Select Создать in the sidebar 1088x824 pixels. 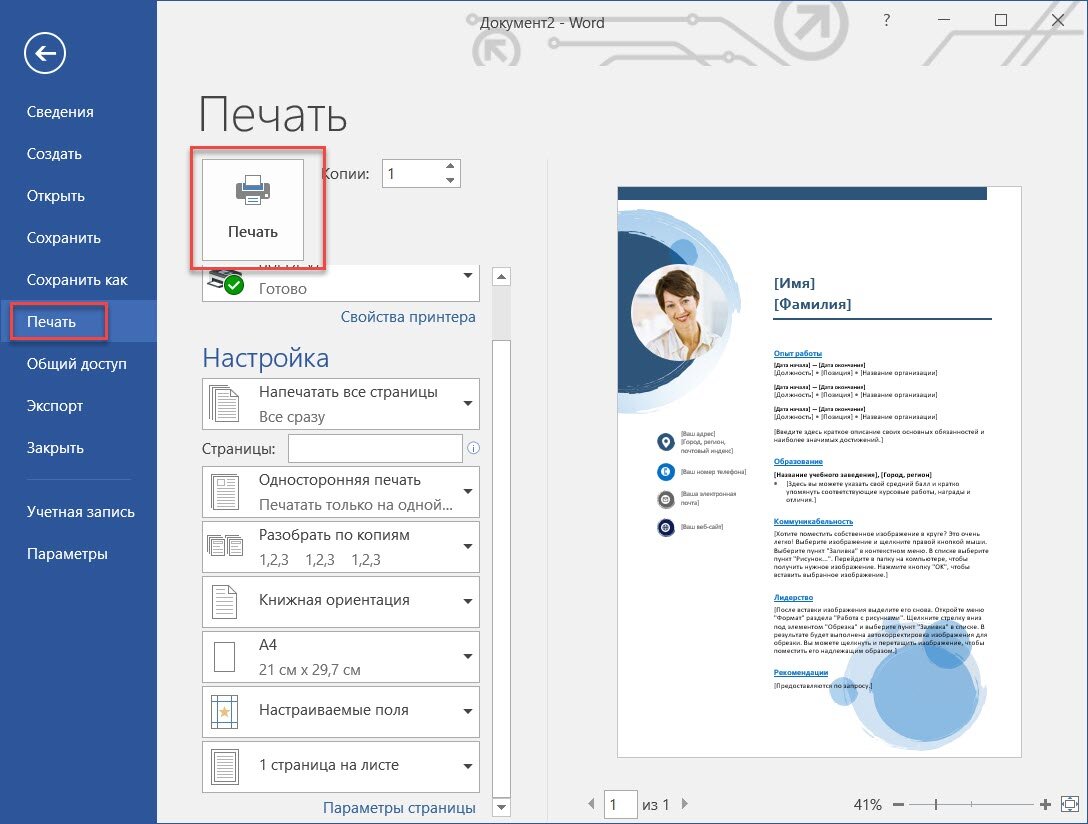54,154
